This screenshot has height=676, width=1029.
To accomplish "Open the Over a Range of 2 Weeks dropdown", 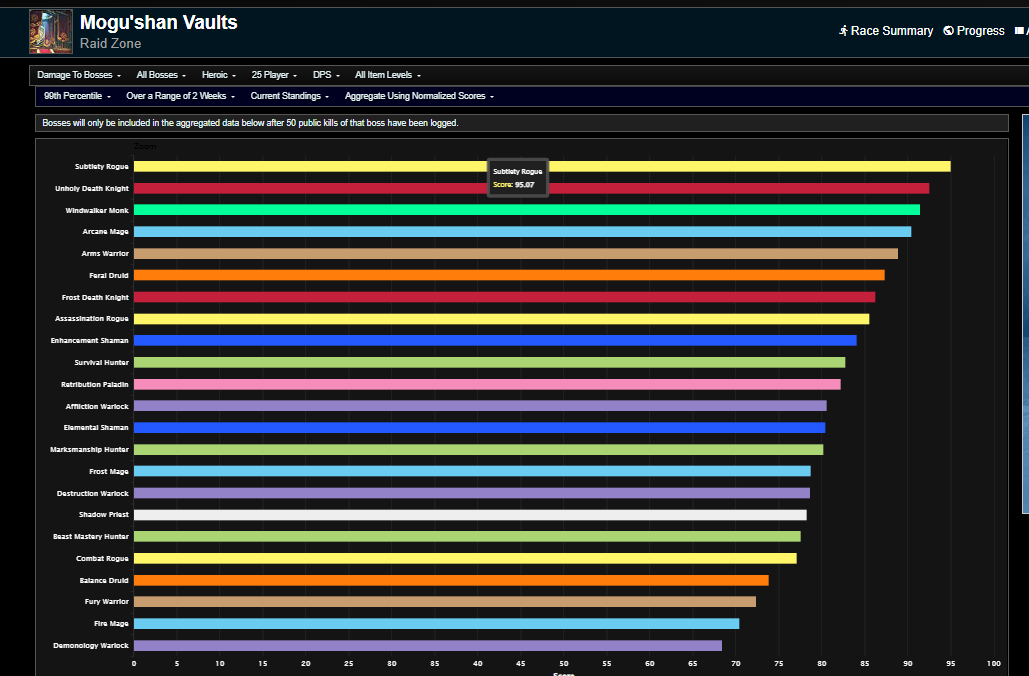I will point(180,96).
